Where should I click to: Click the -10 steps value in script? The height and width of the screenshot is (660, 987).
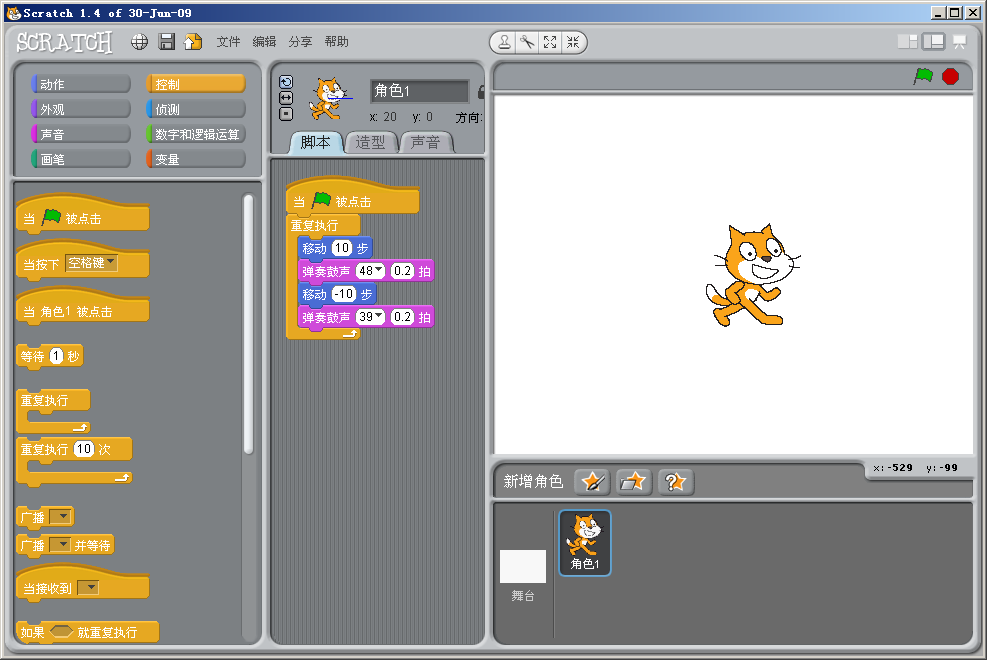click(x=344, y=294)
